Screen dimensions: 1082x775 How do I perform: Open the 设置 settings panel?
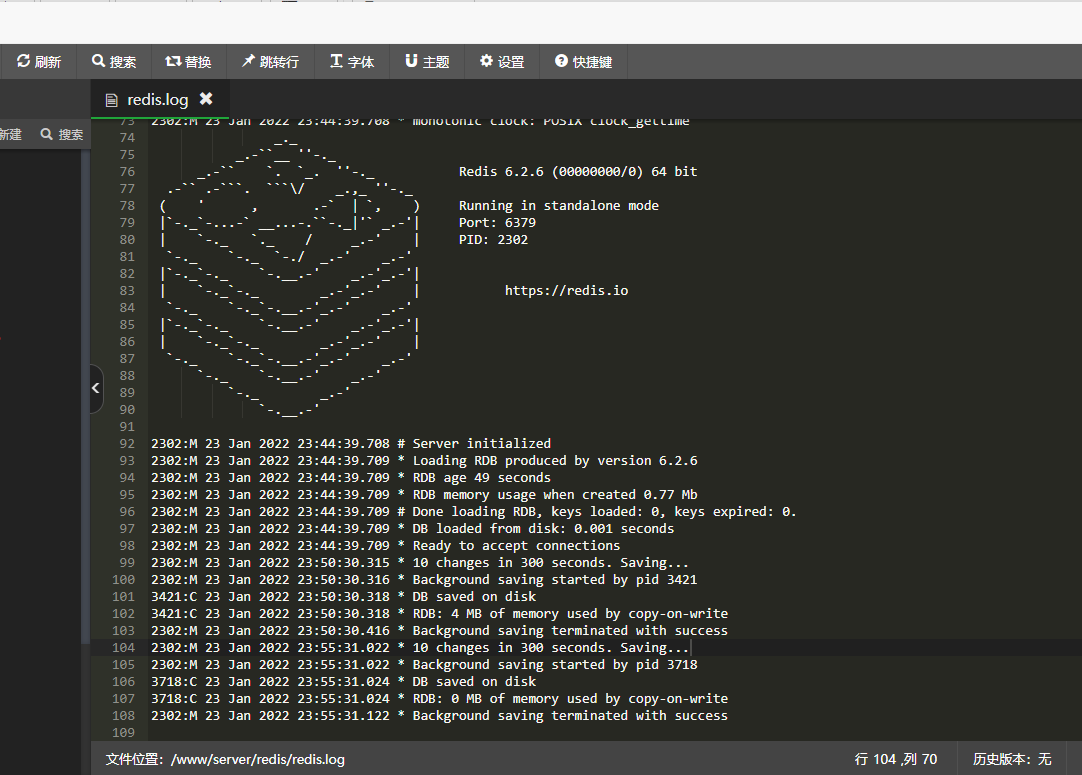pos(502,62)
